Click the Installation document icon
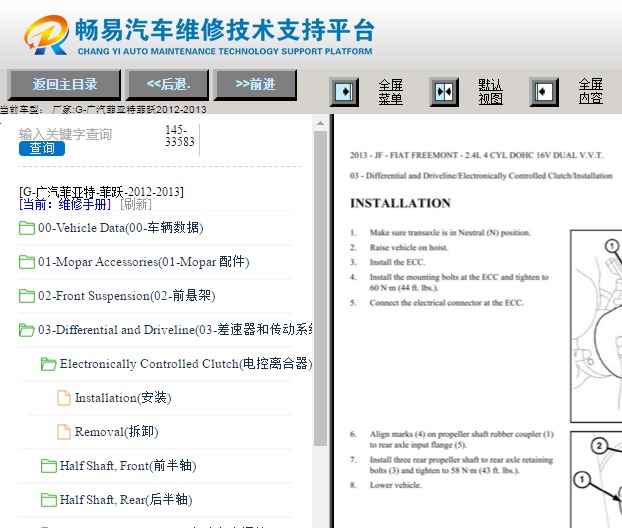Screen dimensions: 622x528 [63, 398]
